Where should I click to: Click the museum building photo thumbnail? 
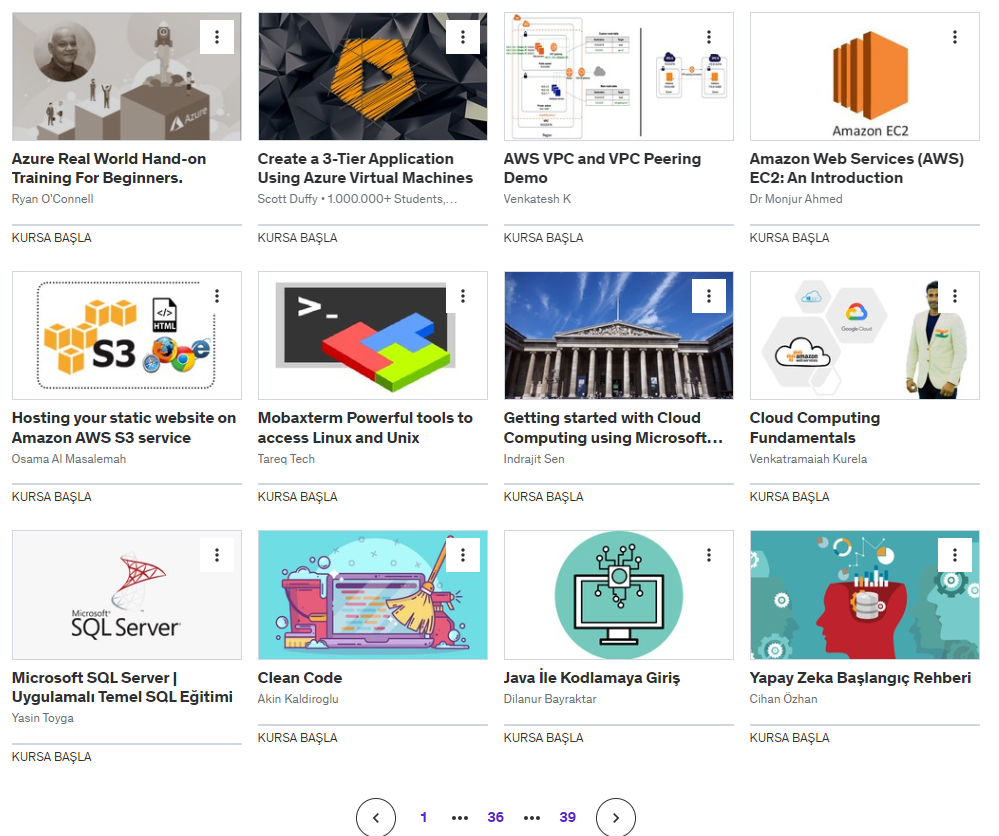pos(619,335)
